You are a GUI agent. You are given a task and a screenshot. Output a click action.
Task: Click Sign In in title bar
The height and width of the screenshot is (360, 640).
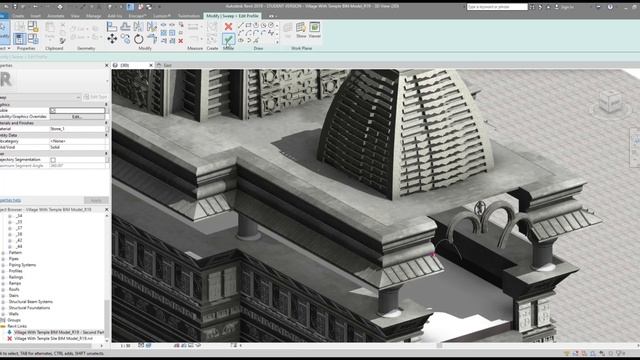click(x=567, y=7)
